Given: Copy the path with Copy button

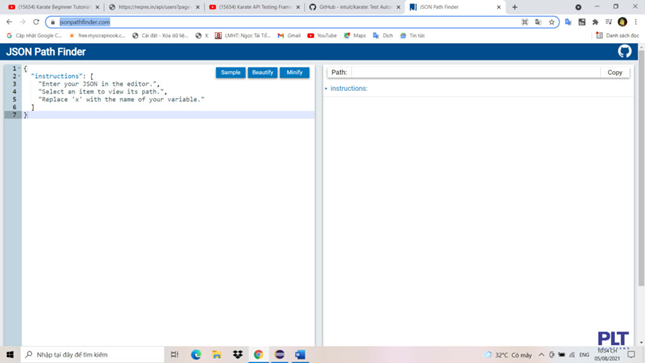Looking at the screenshot, I should [x=615, y=72].
